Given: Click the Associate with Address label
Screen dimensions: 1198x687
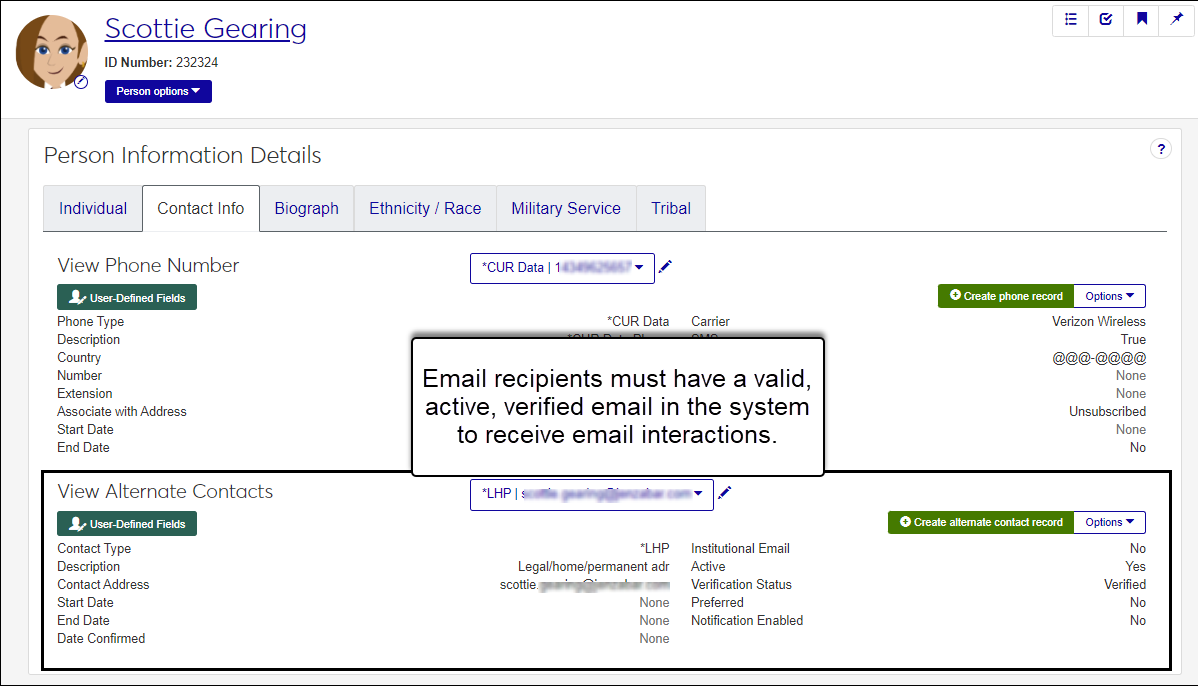Looking at the screenshot, I should pyautogui.click(x=121, y=412).
